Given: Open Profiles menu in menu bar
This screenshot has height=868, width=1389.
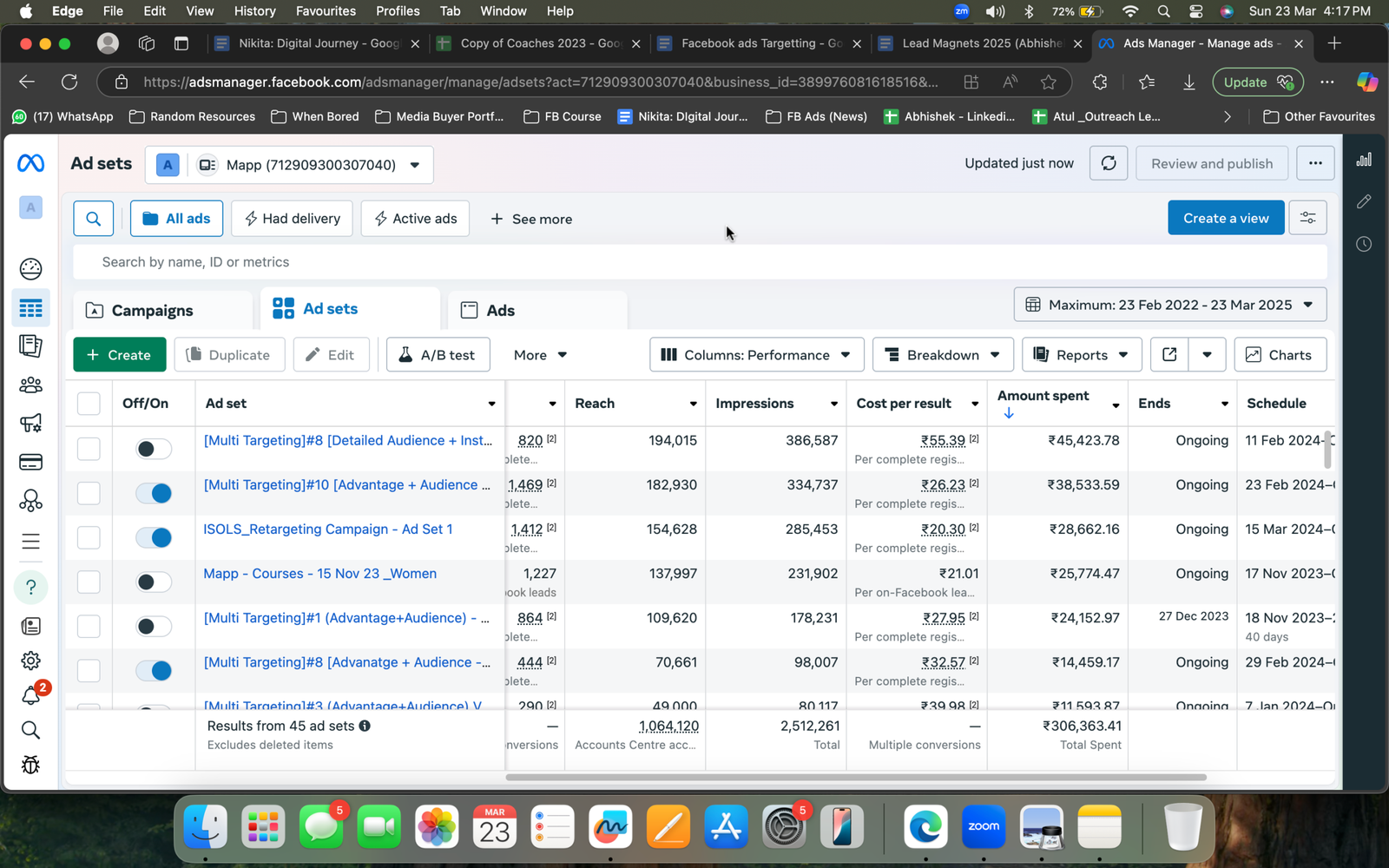Looking at the screenshot, I should (398, 11).
